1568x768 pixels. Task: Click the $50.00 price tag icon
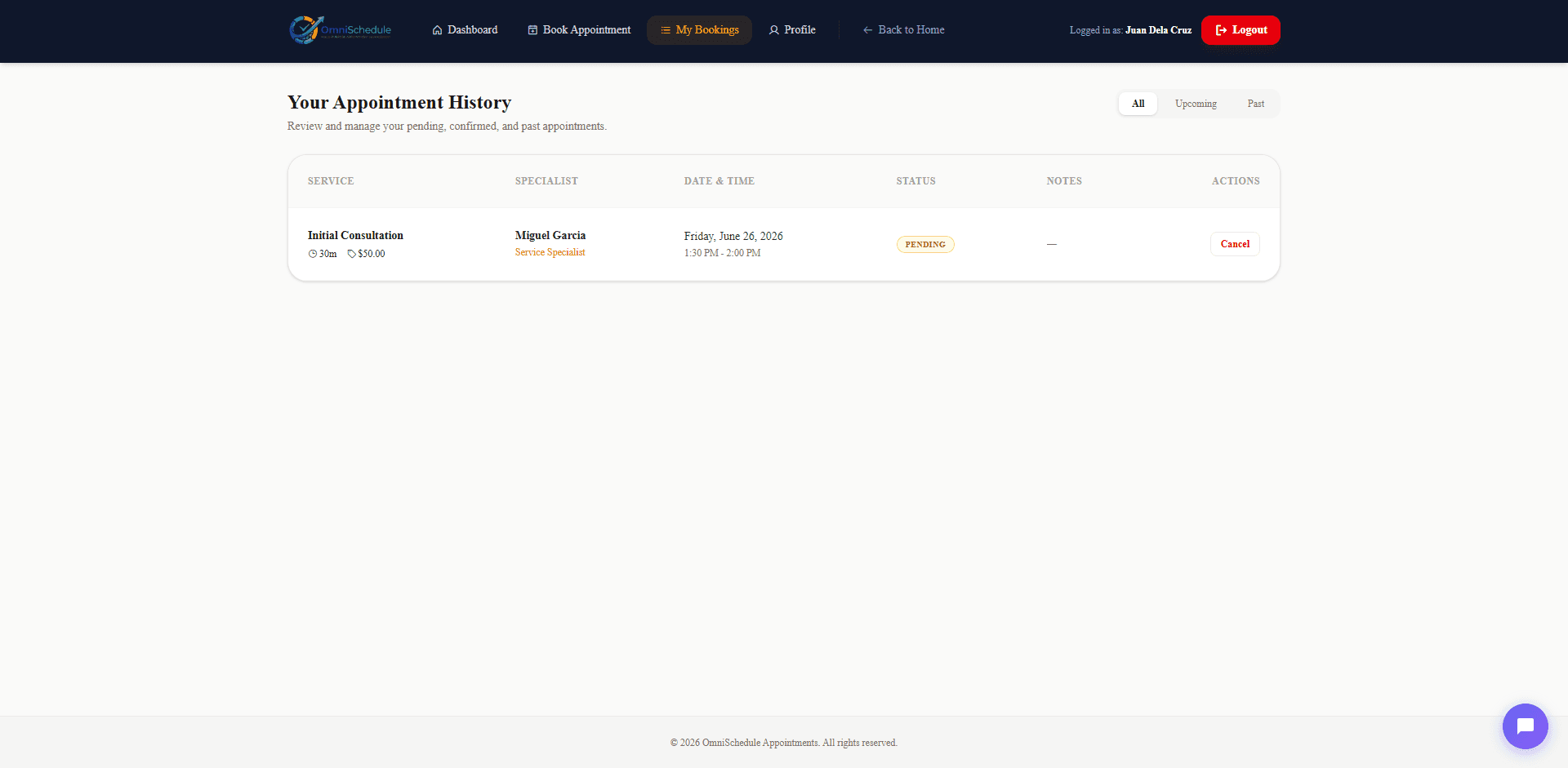352,254
